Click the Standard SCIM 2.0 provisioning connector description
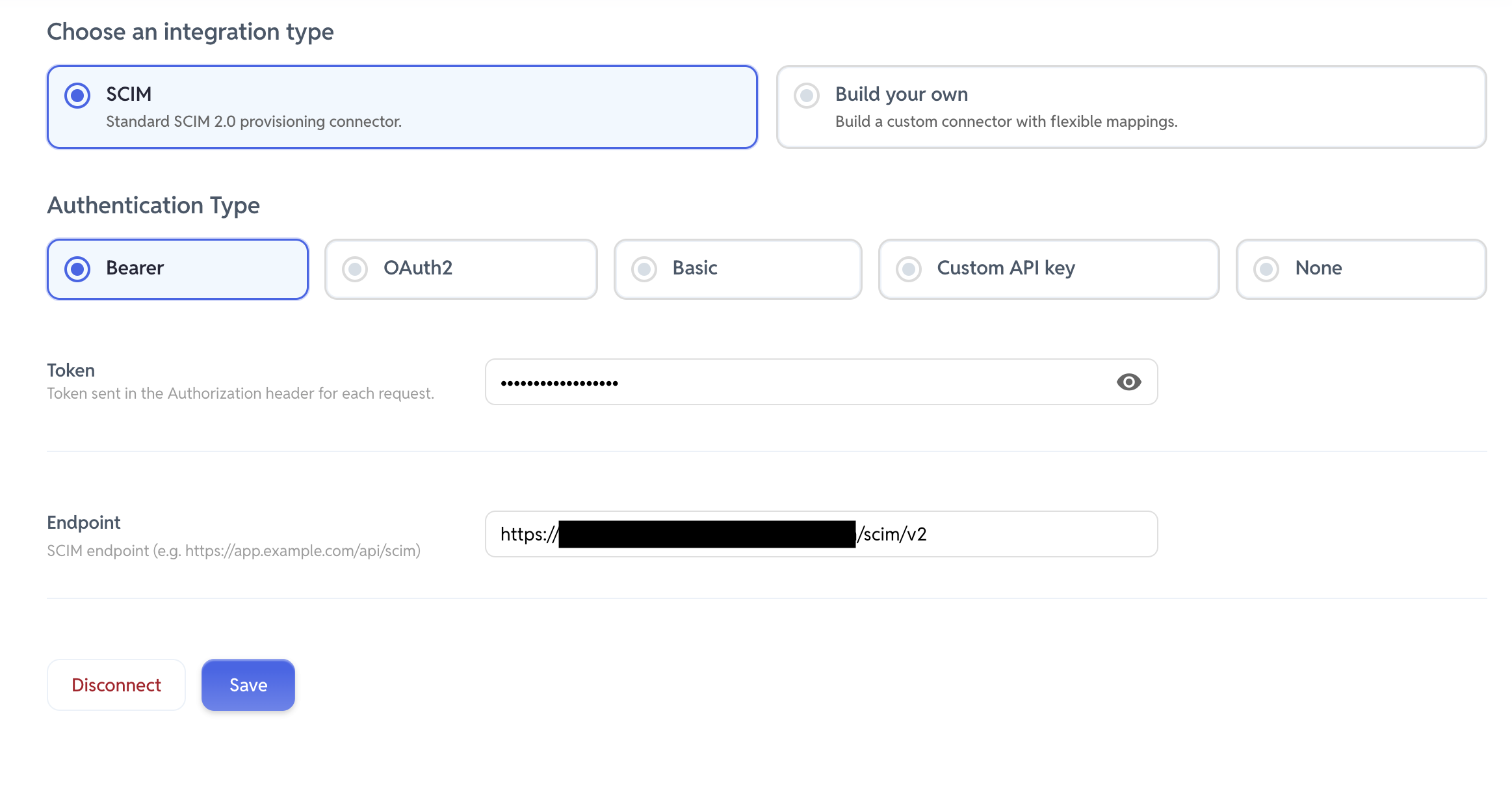The height and width of the screenshot is (800, 1512). 254,122
